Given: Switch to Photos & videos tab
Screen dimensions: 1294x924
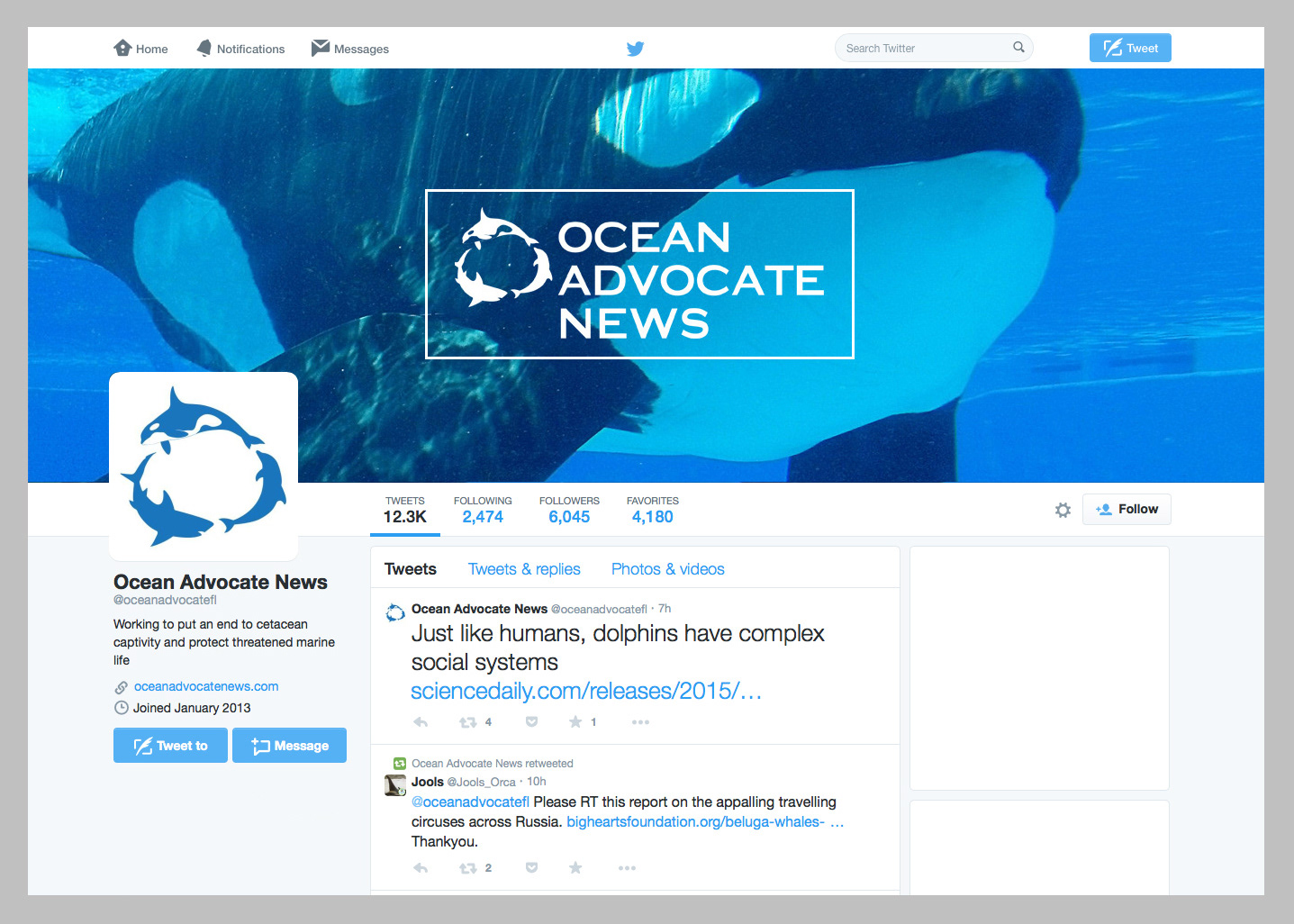Looking at the screenshot, I should point(668,569).
